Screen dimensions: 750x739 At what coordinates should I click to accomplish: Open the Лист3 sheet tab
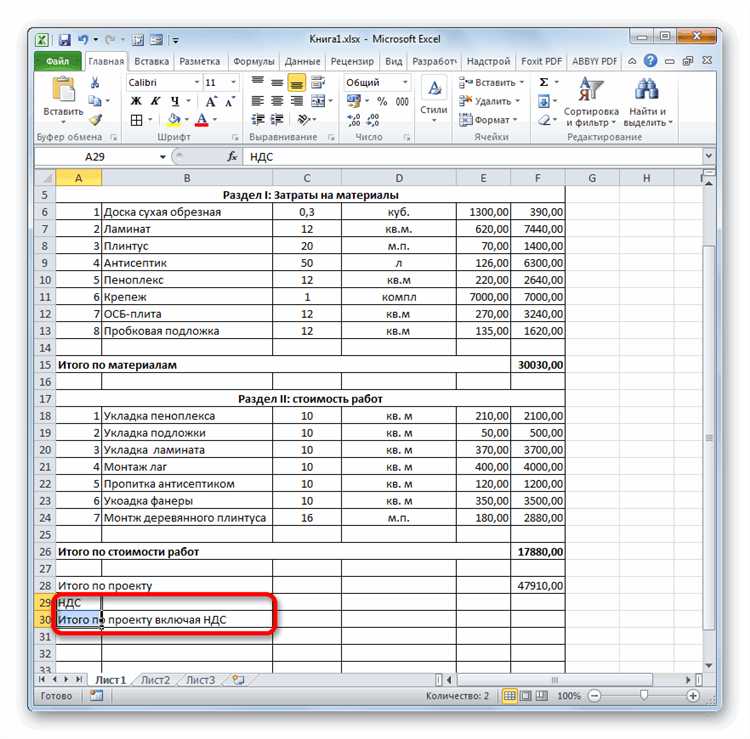coord(200,680)
